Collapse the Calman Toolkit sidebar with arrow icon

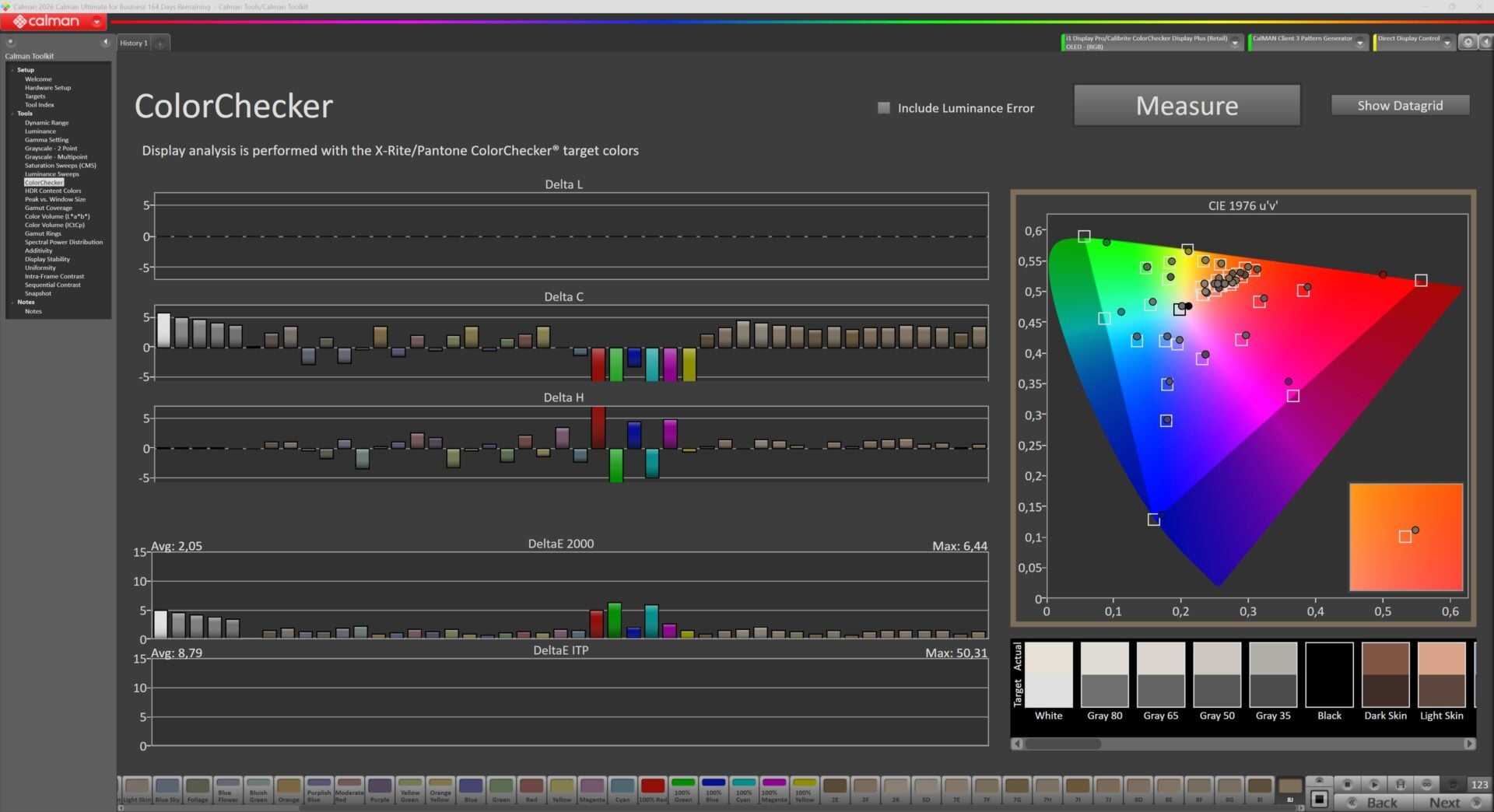tap(105, 43)
